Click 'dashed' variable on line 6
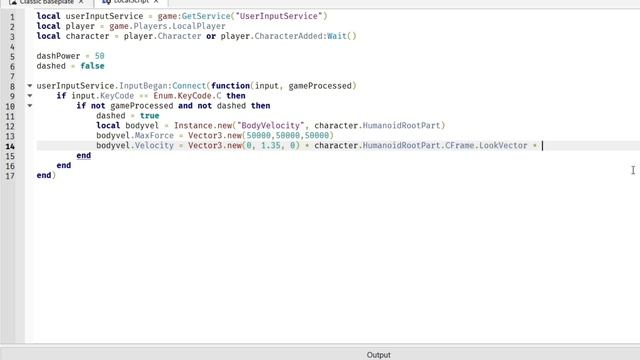Image resolution: width=640 pixels, height=360 pixels. [51, 66]
